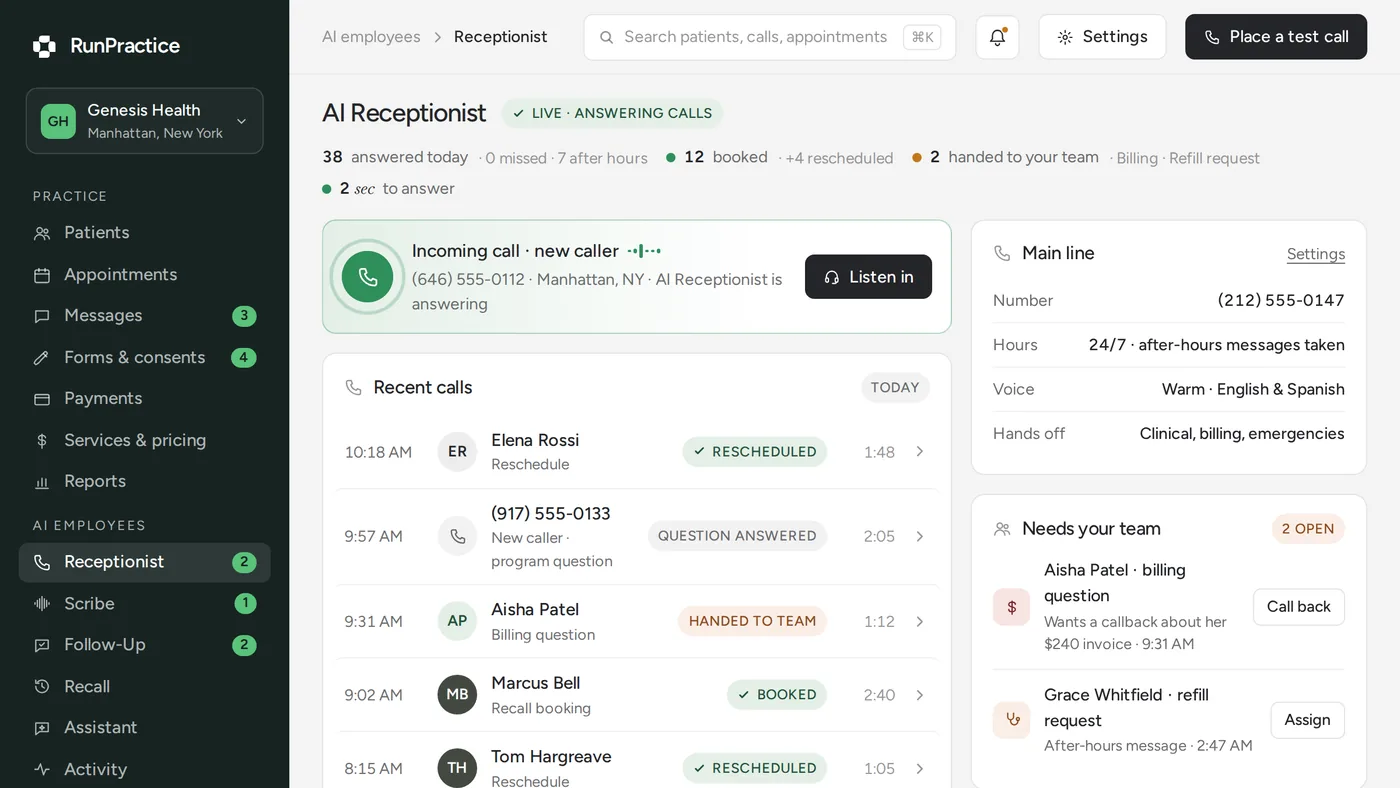Image resolution: width=1400 pixels, height=788 pixels.
Task: Expand the Marcus Bell call row chevron
Action: coord(920,695)
